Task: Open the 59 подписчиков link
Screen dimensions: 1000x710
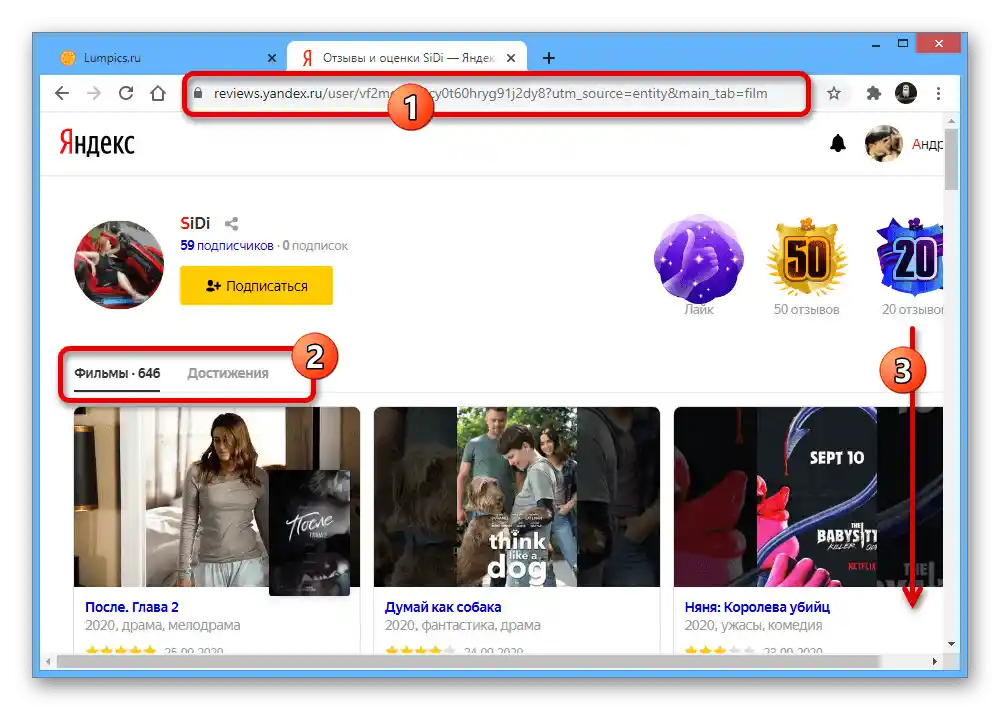Action: click(x=226, y=246)
